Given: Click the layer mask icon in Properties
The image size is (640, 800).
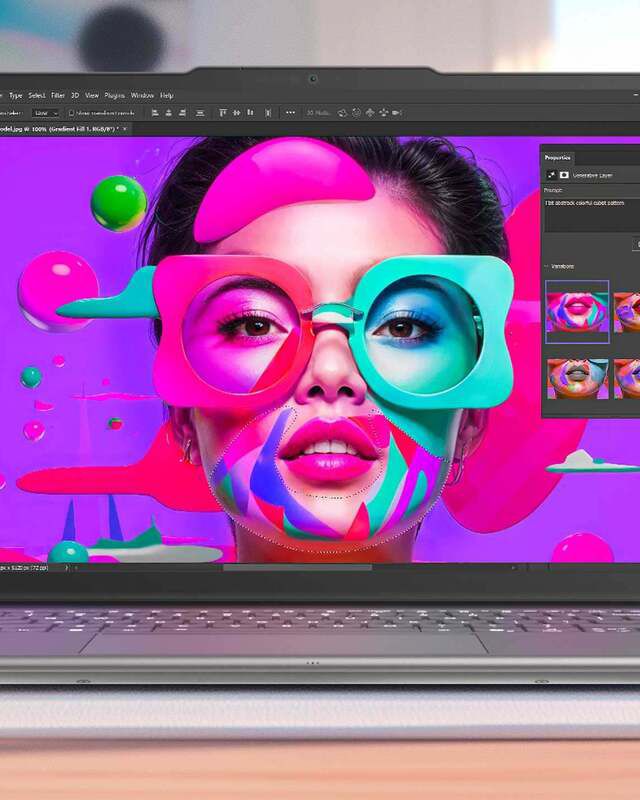Looking at the screenshot, I should pos(564,175).
